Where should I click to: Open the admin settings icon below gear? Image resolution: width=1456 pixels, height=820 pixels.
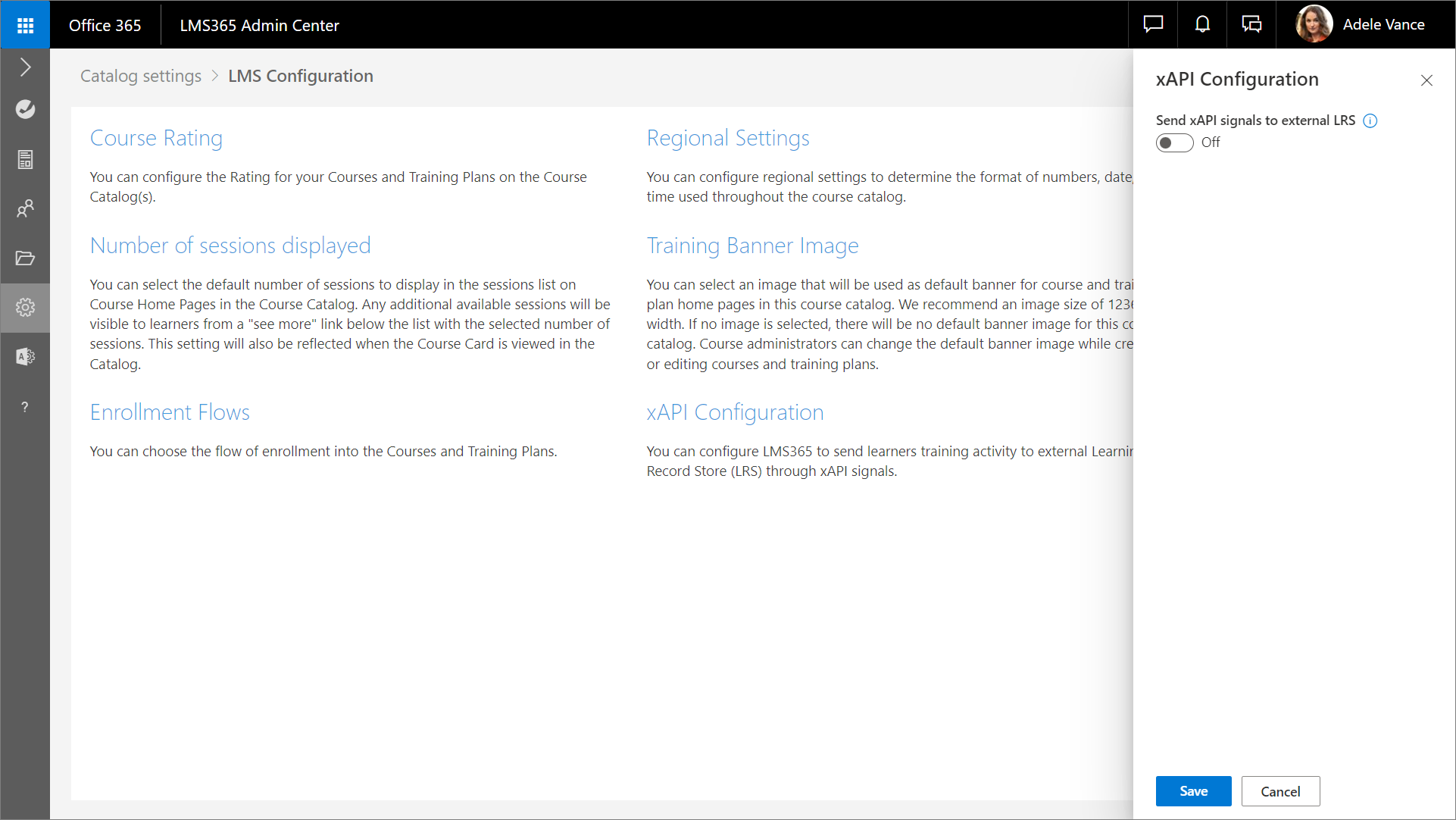point(25,357)
